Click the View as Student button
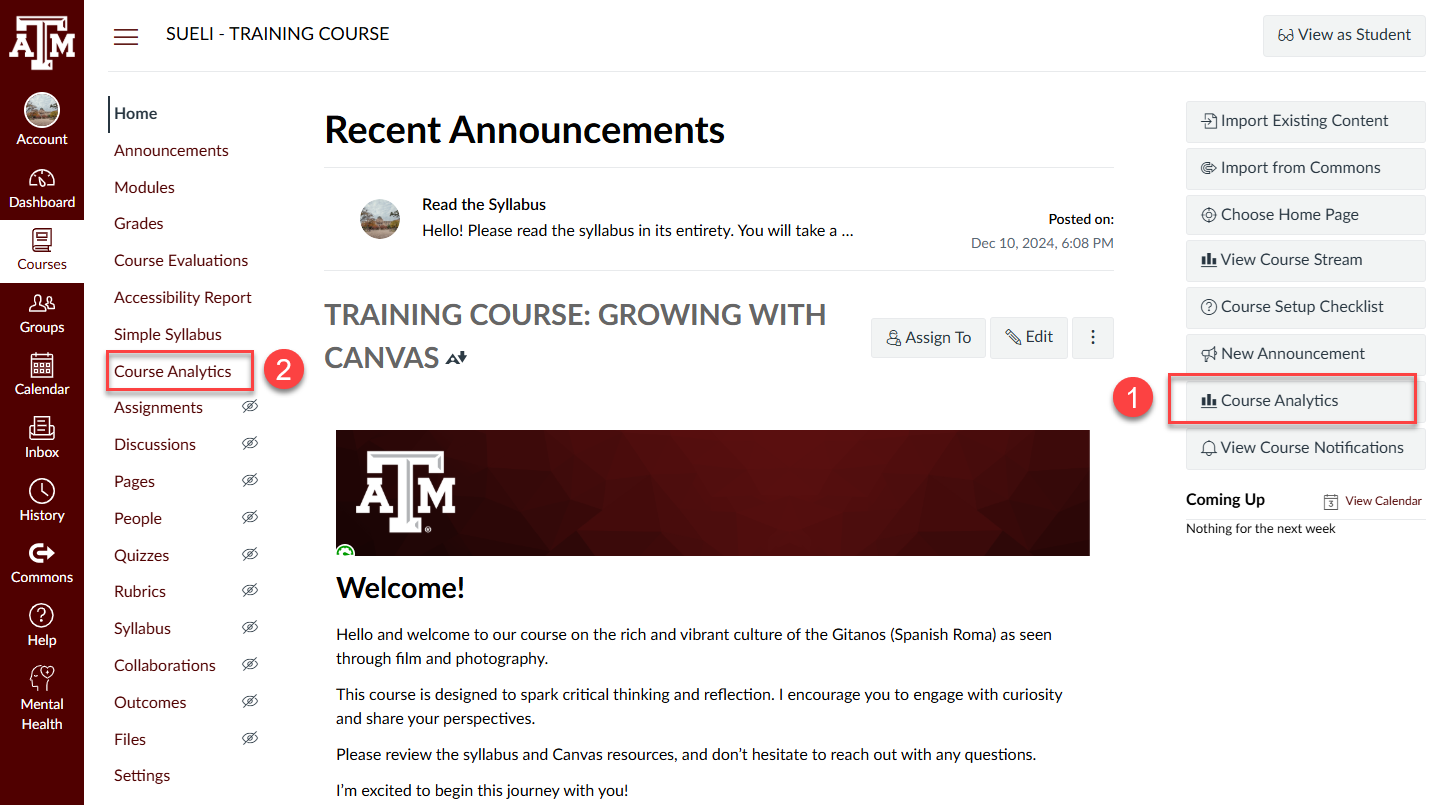The height and width of the screenshot is (805, 1441). point(1344,35)
